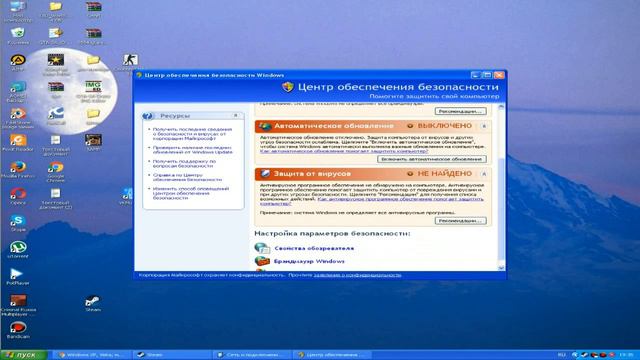Switch to Windows XP browser taskbar button

pyautogui.click(x=93, y=355)
